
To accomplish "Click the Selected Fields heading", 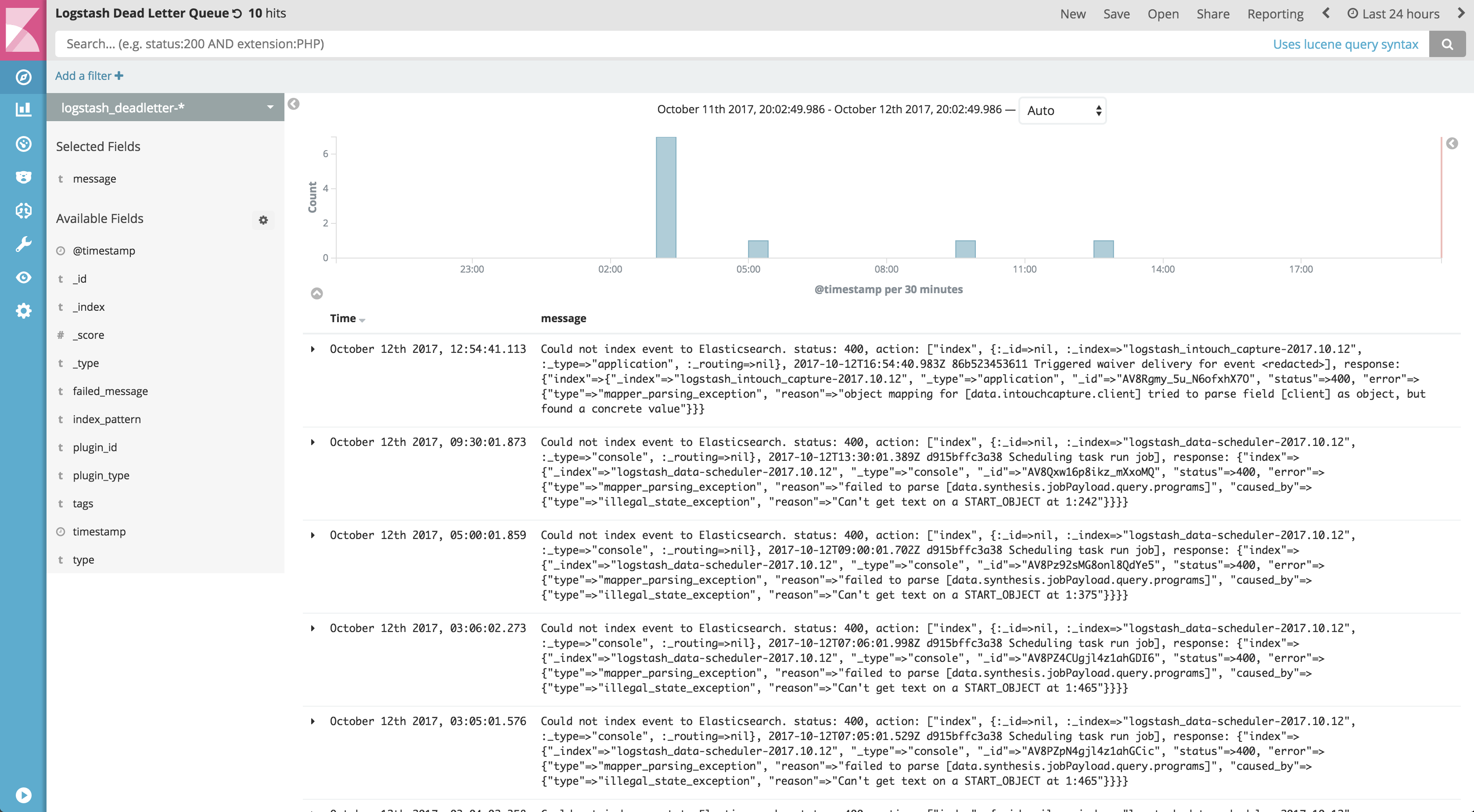I will point(98,147).
